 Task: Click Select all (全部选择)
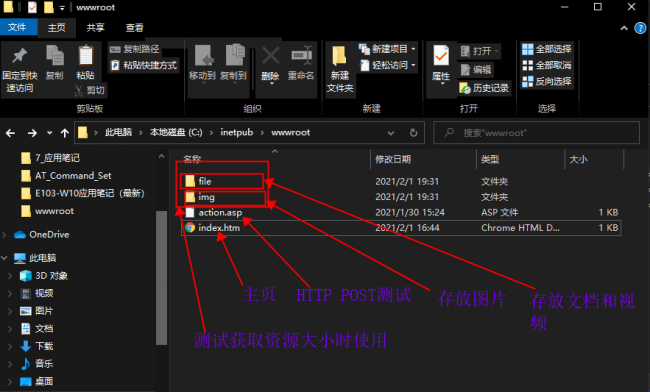546,49
